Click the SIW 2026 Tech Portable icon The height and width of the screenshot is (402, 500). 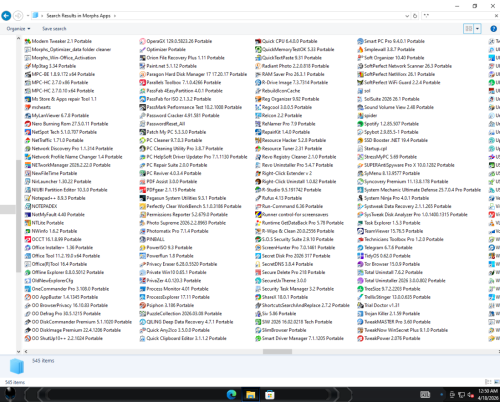click(x=258, y=322)
